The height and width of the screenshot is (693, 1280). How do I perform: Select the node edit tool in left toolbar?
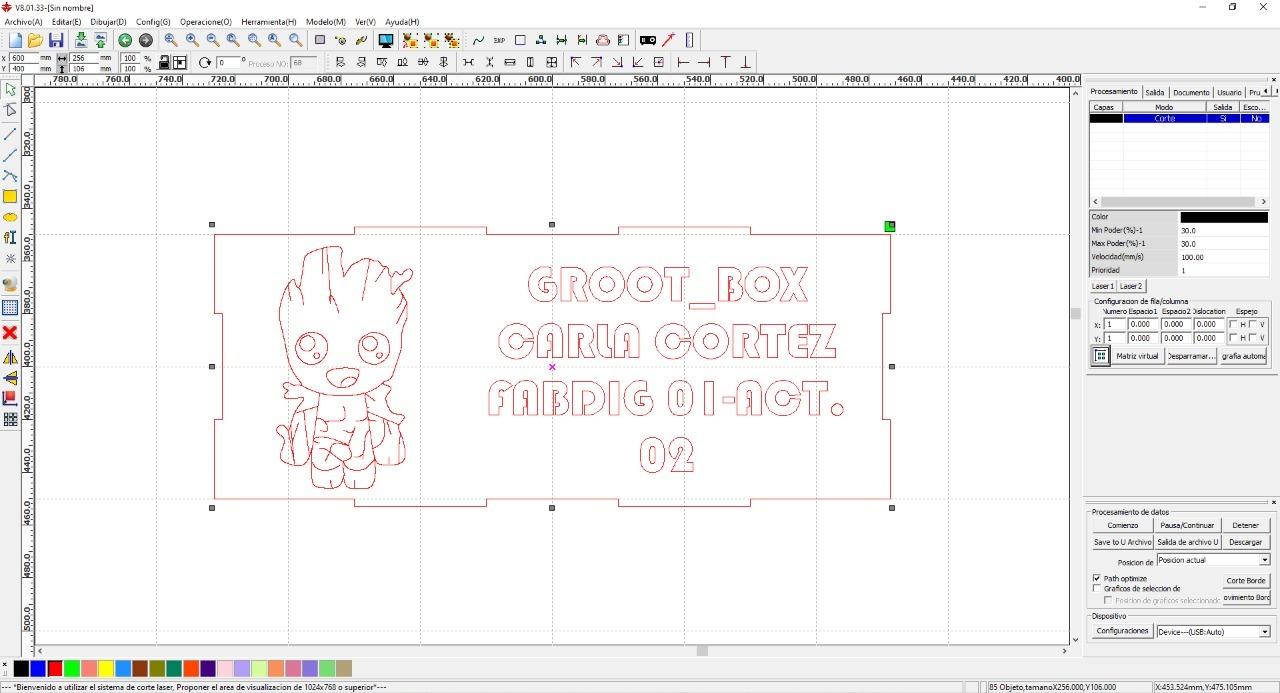click(x=10, y=110)
